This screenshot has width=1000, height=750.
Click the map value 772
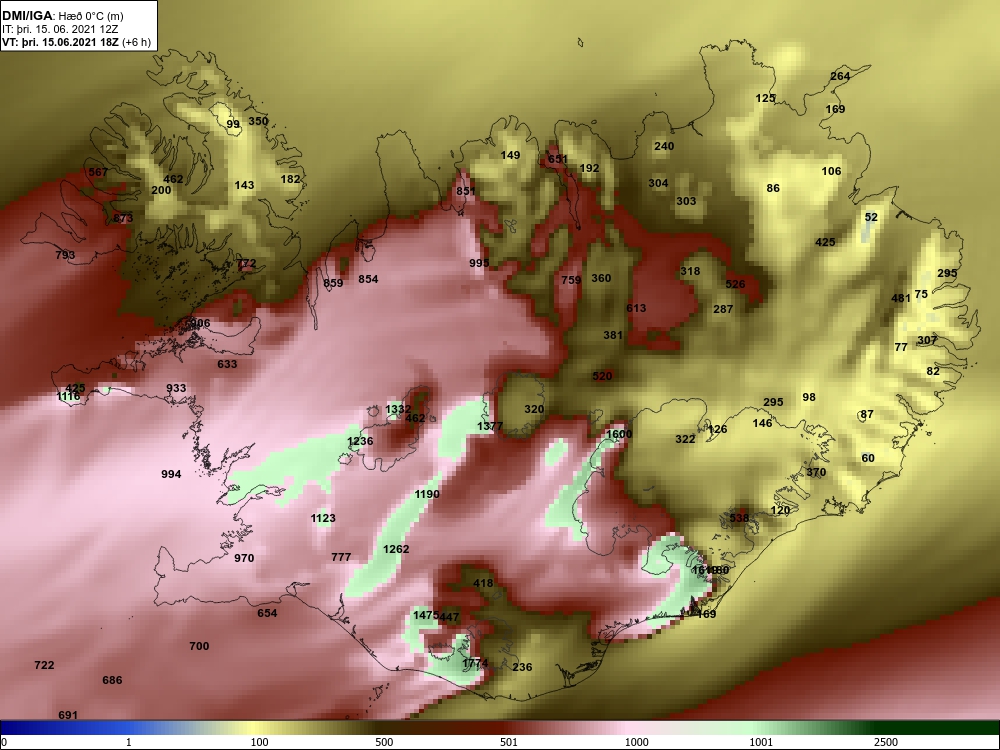246,263
